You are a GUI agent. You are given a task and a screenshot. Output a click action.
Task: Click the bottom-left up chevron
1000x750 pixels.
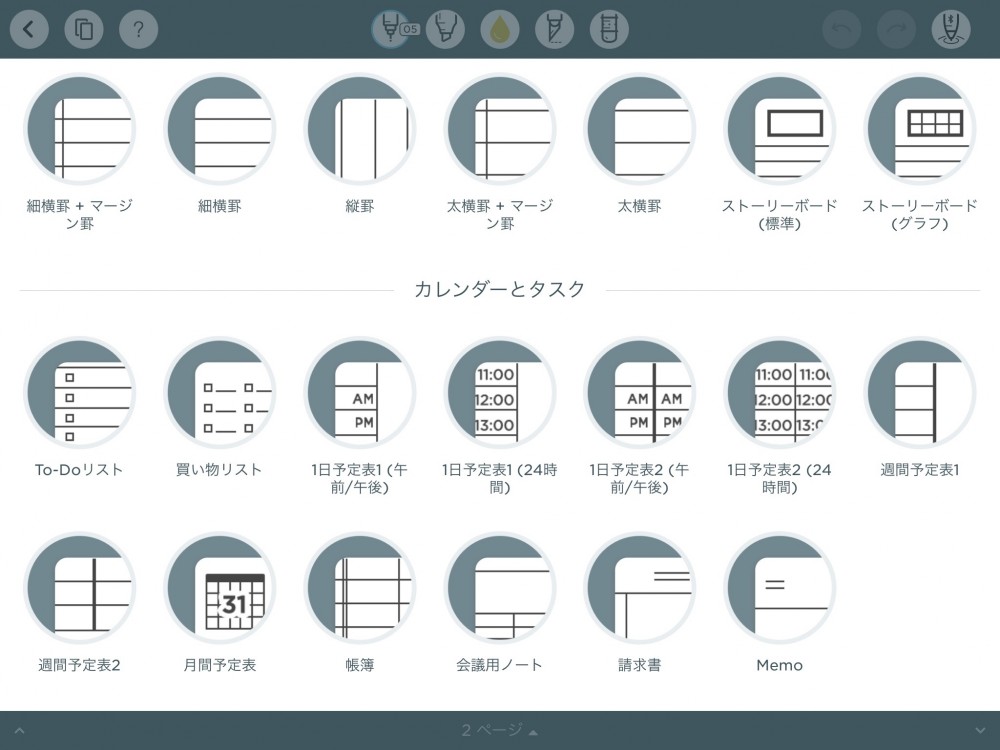coord(19,731)
